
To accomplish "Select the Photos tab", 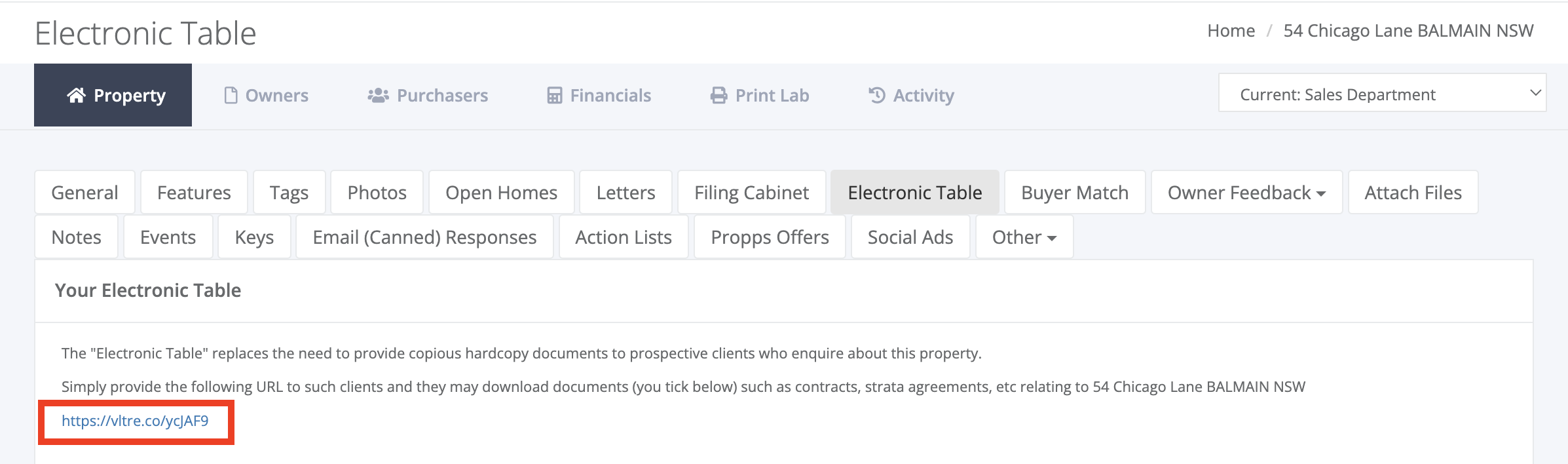I will 377,192.
